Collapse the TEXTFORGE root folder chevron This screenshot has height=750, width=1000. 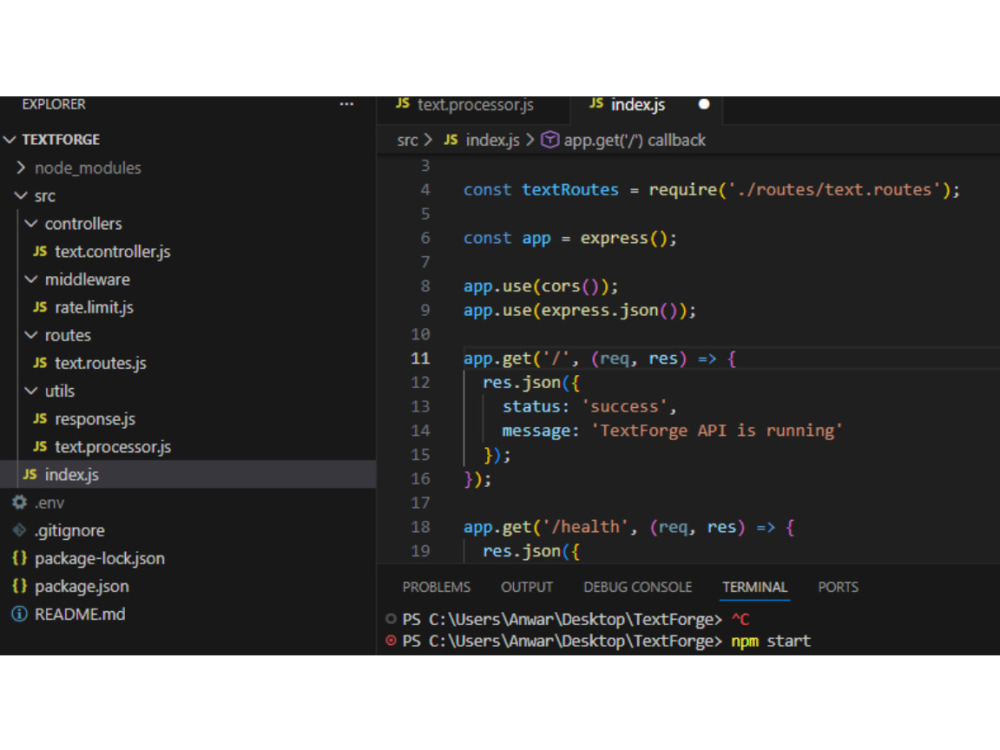coord(10,140)
